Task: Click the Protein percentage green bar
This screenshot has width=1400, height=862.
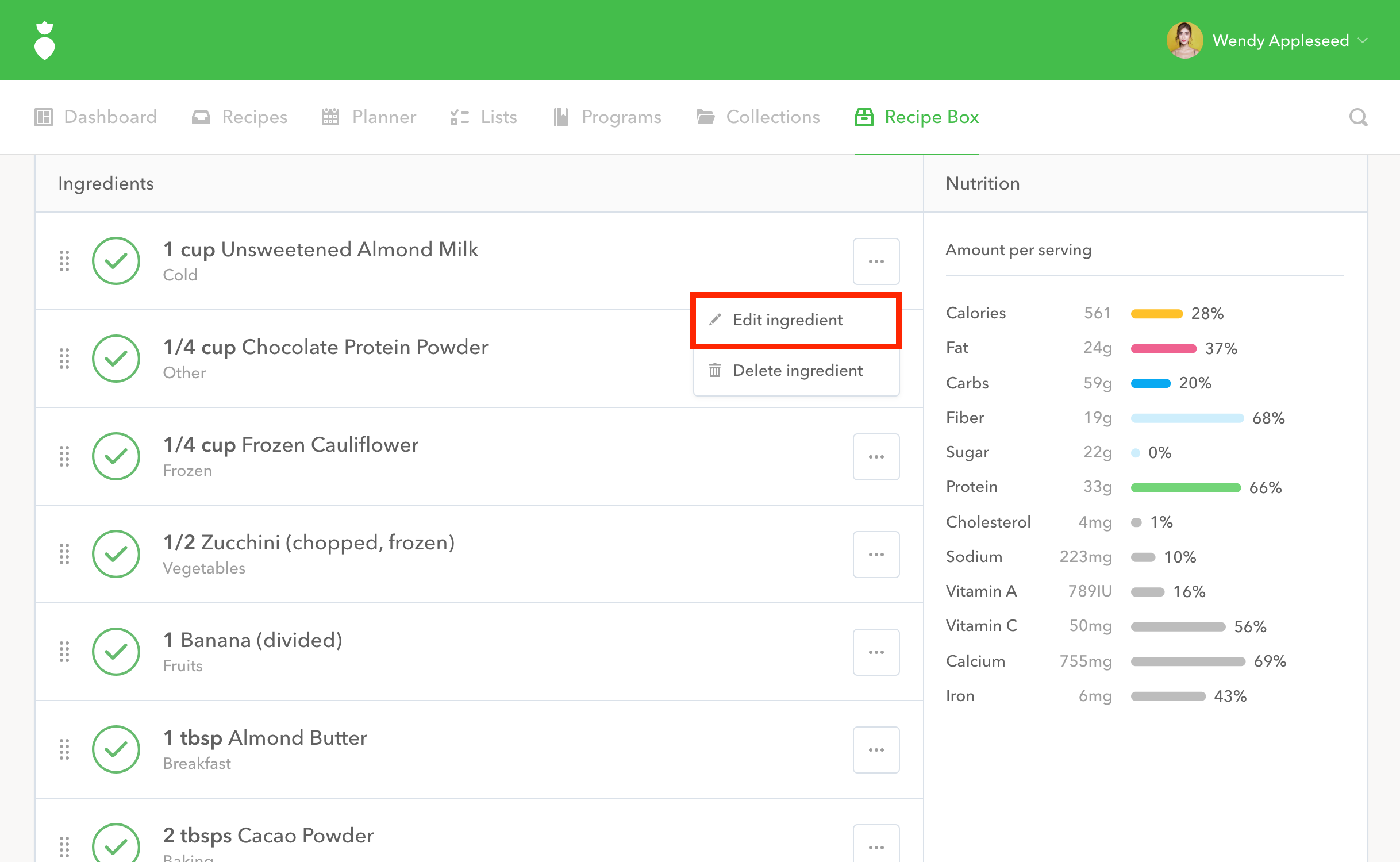Action: 1185,488
